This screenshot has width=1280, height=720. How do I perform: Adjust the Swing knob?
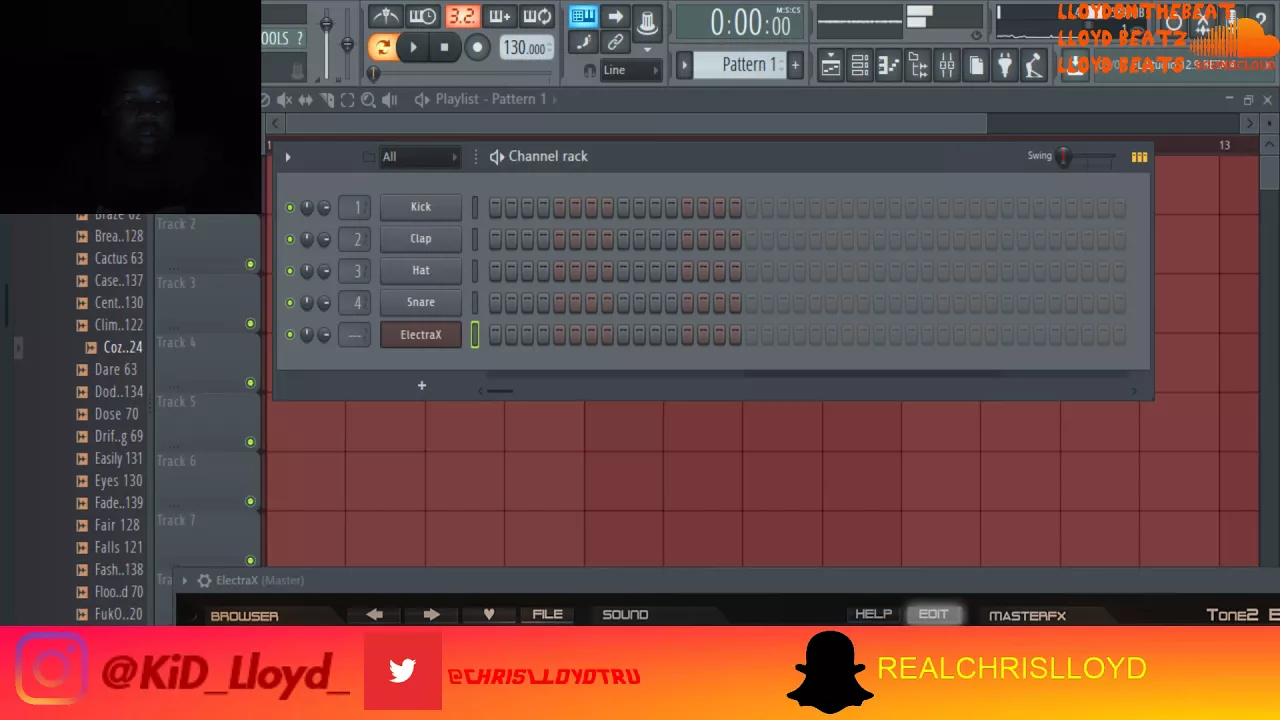(1064, 157)
